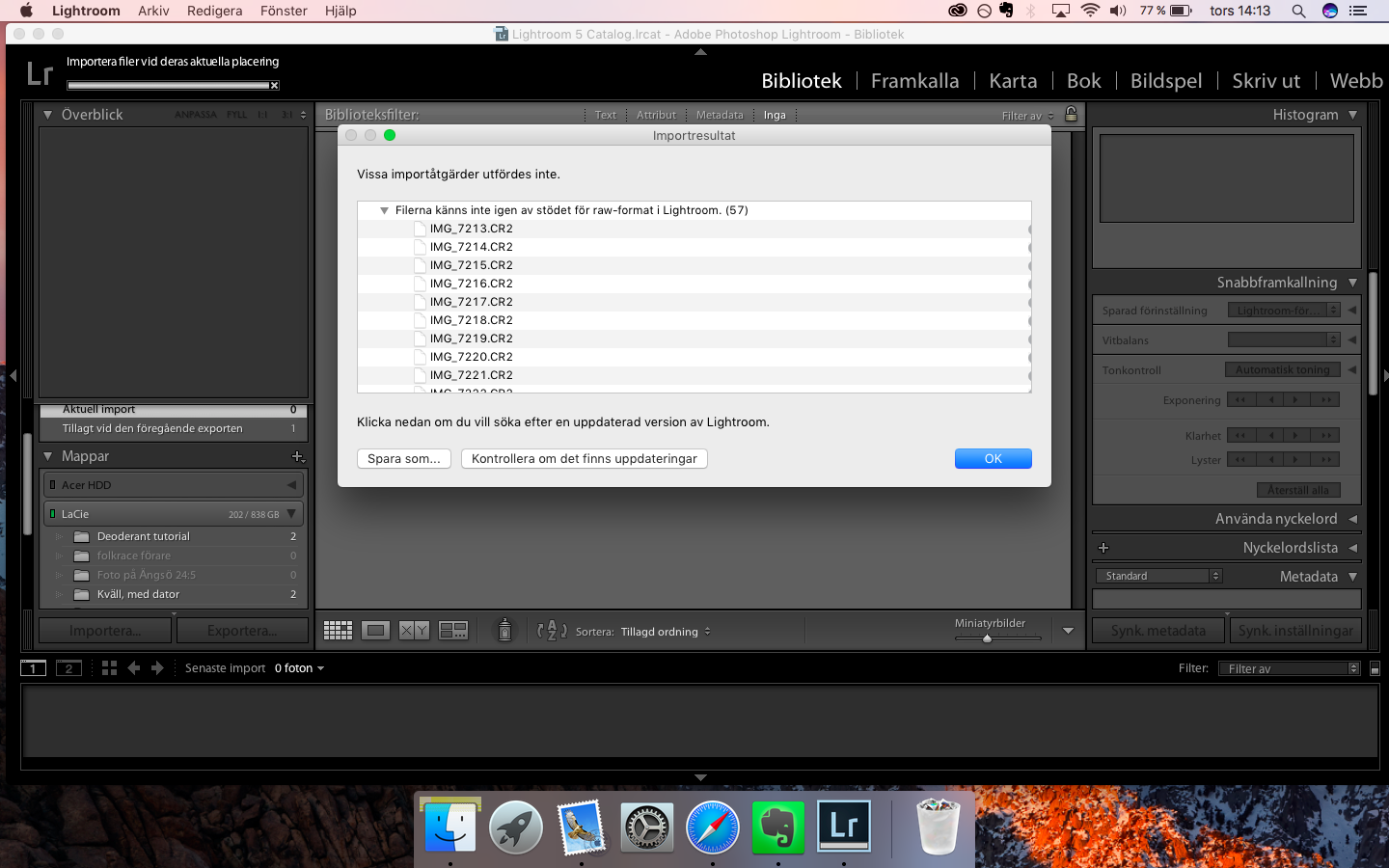The height and width of the screenshot is (868, 1389).
Task: Open the Sparad förinställning dropdown
Action: coord(1284,311)
